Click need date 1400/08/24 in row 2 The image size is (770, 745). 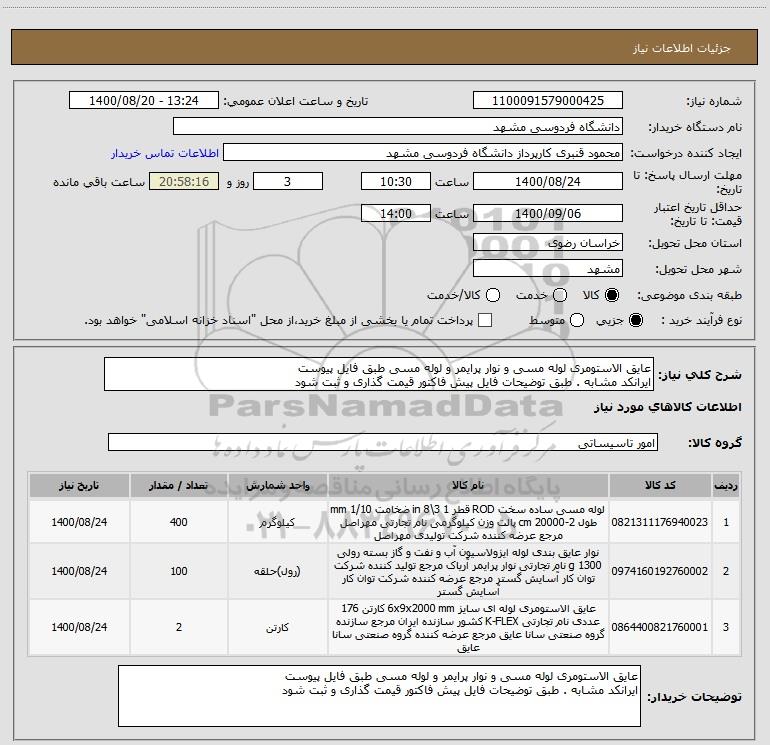(x=79, y=571)
